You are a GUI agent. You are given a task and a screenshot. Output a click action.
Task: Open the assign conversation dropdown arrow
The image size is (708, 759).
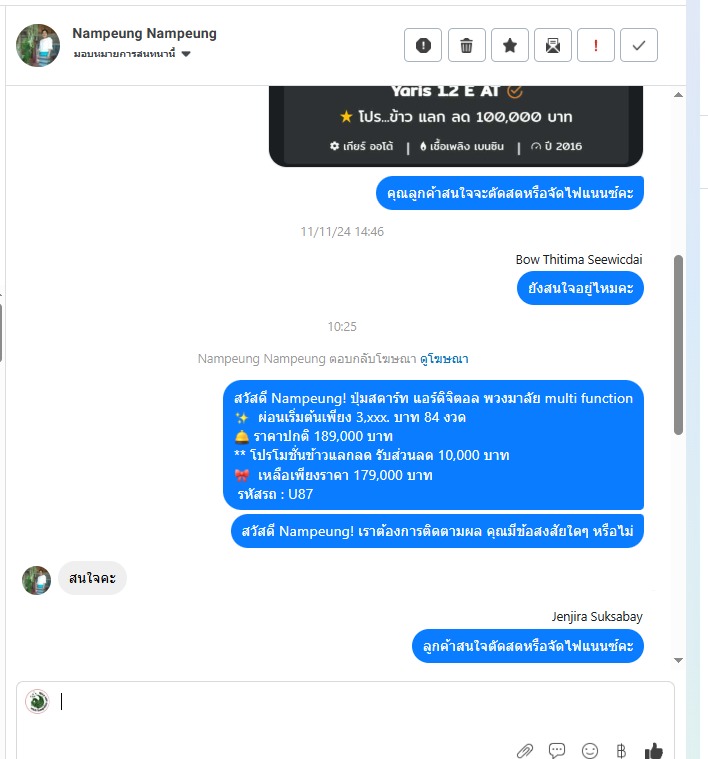tap(186, 54)
